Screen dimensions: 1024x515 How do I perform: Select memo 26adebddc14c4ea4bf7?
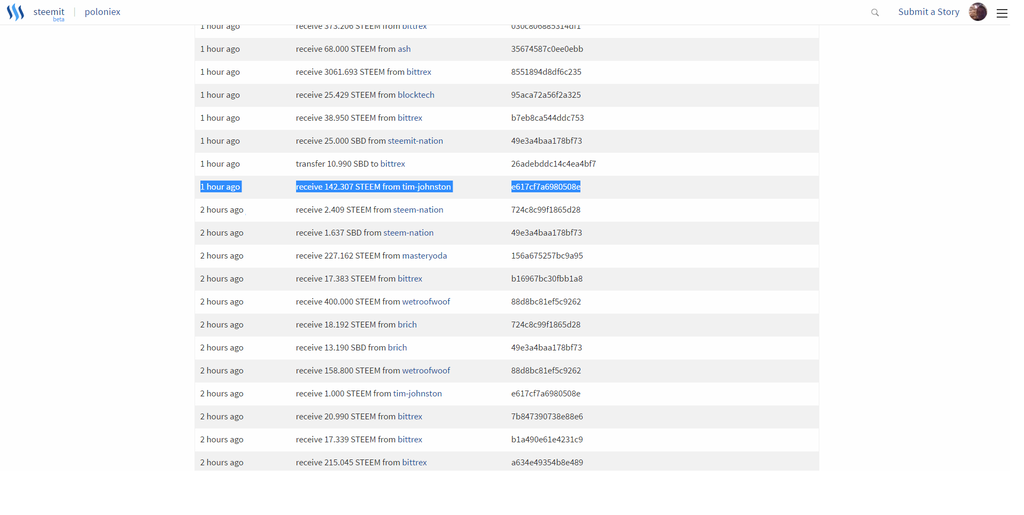[553, 164]
